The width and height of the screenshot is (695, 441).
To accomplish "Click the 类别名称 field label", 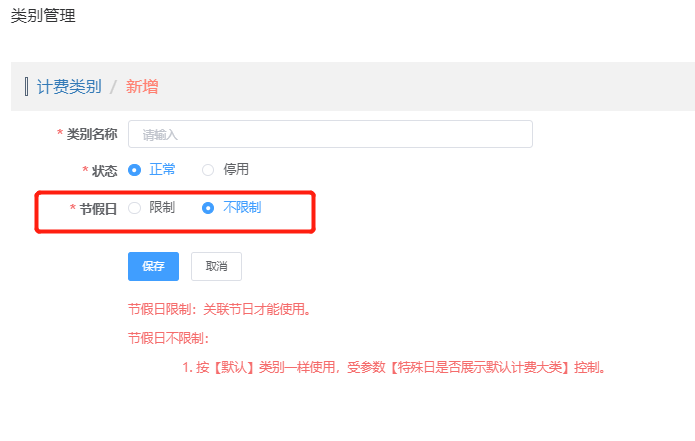I will (92, 134).
